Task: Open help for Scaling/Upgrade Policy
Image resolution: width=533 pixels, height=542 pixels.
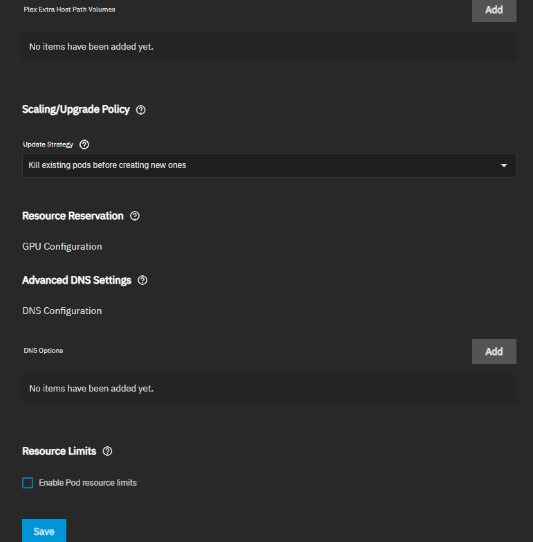Action: click(x=141, y=110)
